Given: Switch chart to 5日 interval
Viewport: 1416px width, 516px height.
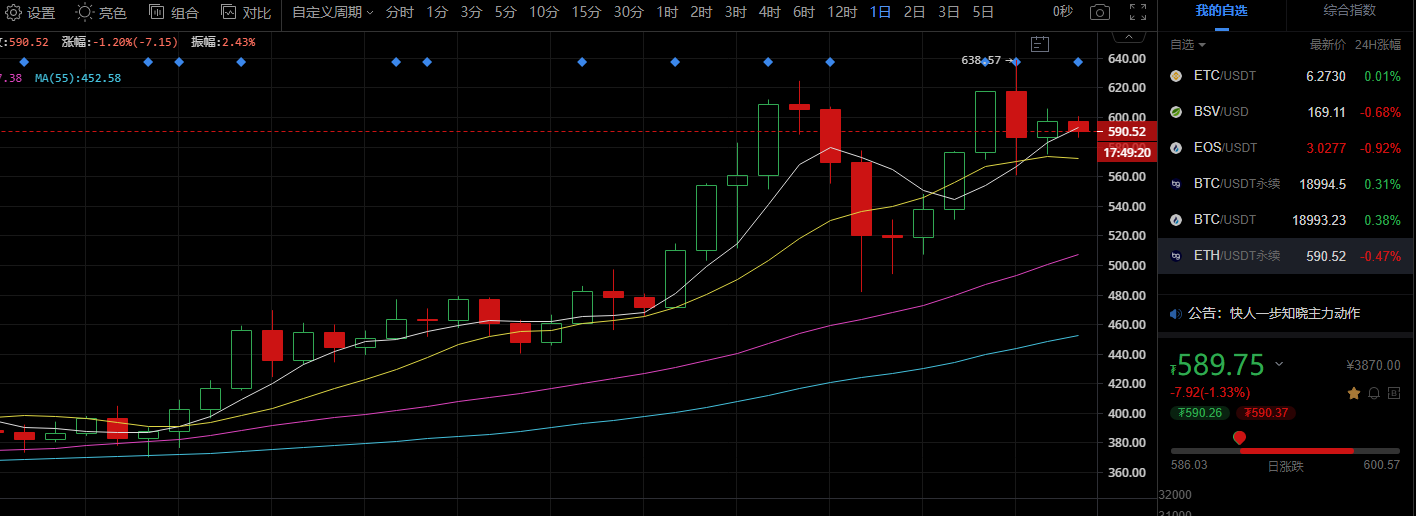Looking at the screenshot, I should (983, 13).
